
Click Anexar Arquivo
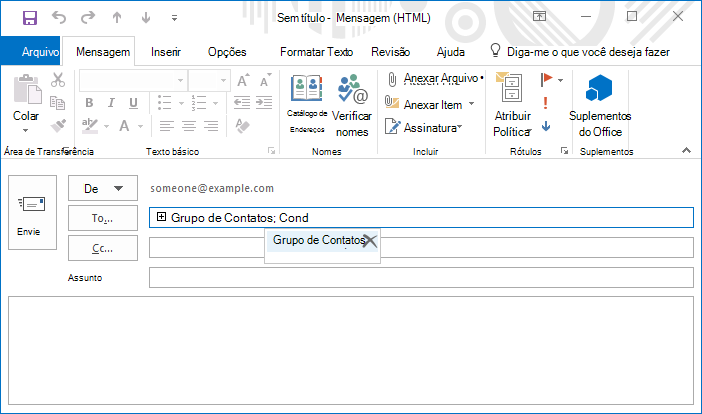434,79
